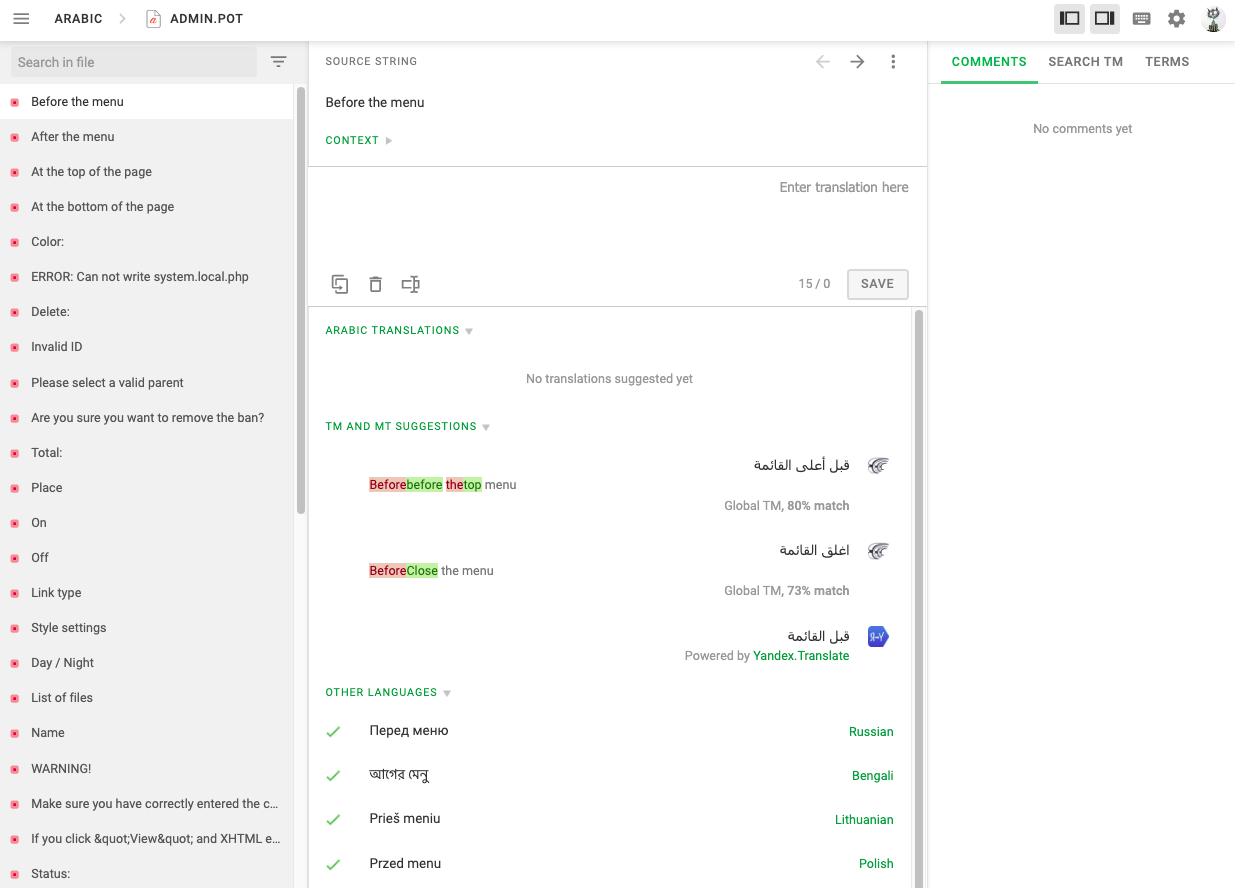
Task: Open the three-dot string options menu
Action: tap(893, 62)
